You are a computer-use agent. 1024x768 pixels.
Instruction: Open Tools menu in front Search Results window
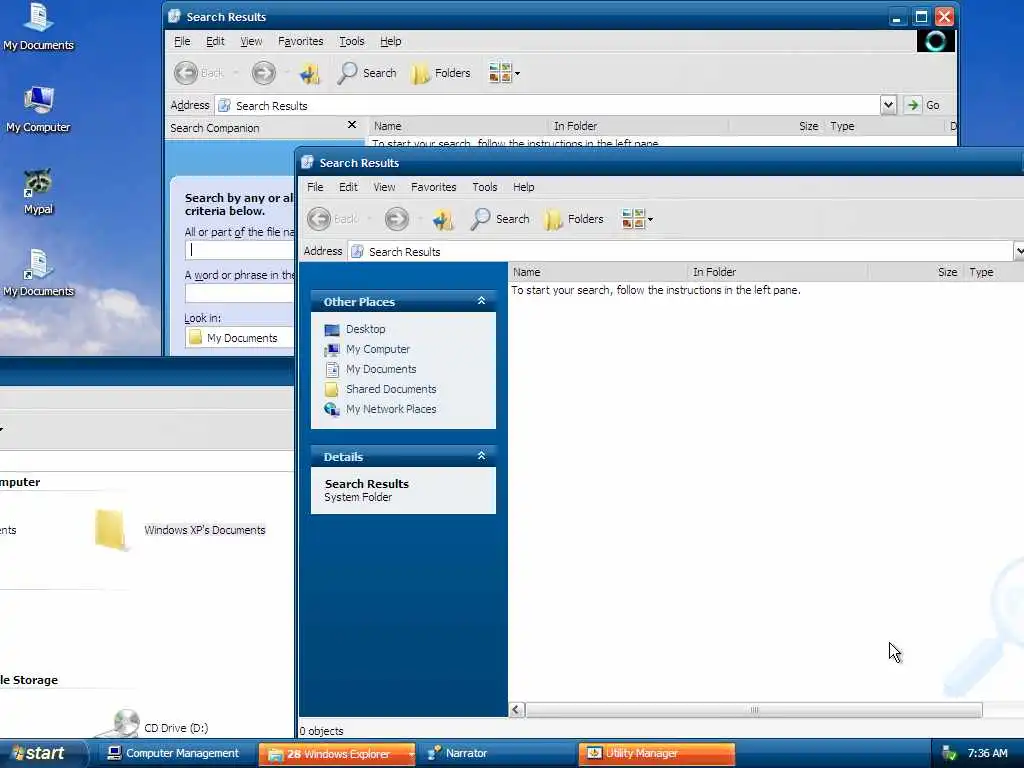(x=485, y=187)
